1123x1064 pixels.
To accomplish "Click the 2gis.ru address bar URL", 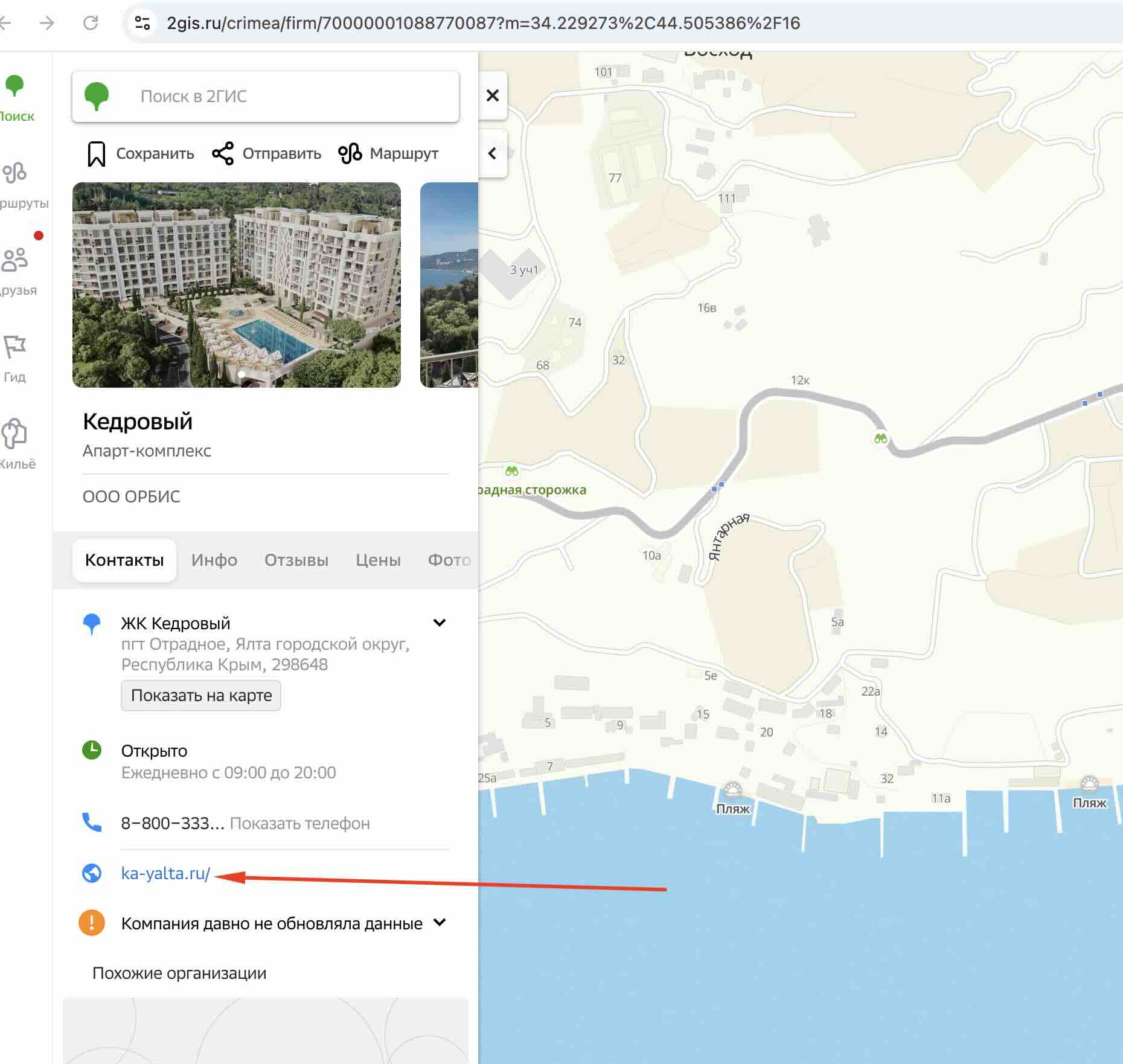I will (483, 23).
